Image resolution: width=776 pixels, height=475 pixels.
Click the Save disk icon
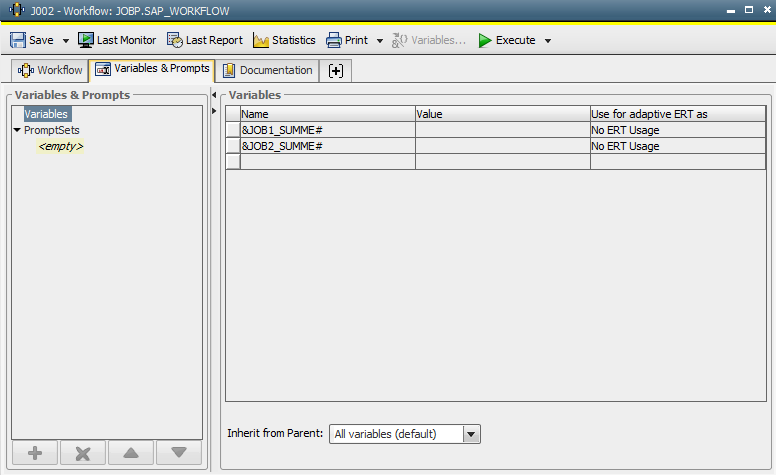(x=18, y=40)
